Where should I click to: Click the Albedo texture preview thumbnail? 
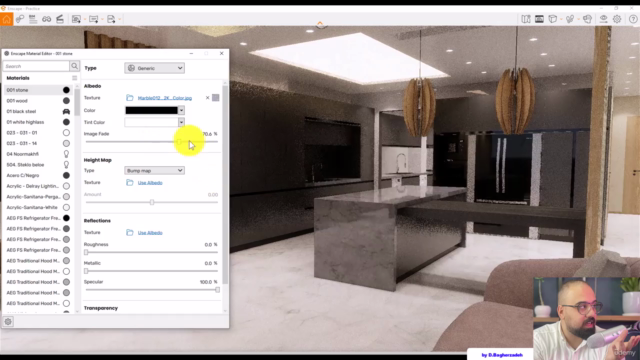click(216, 98)
